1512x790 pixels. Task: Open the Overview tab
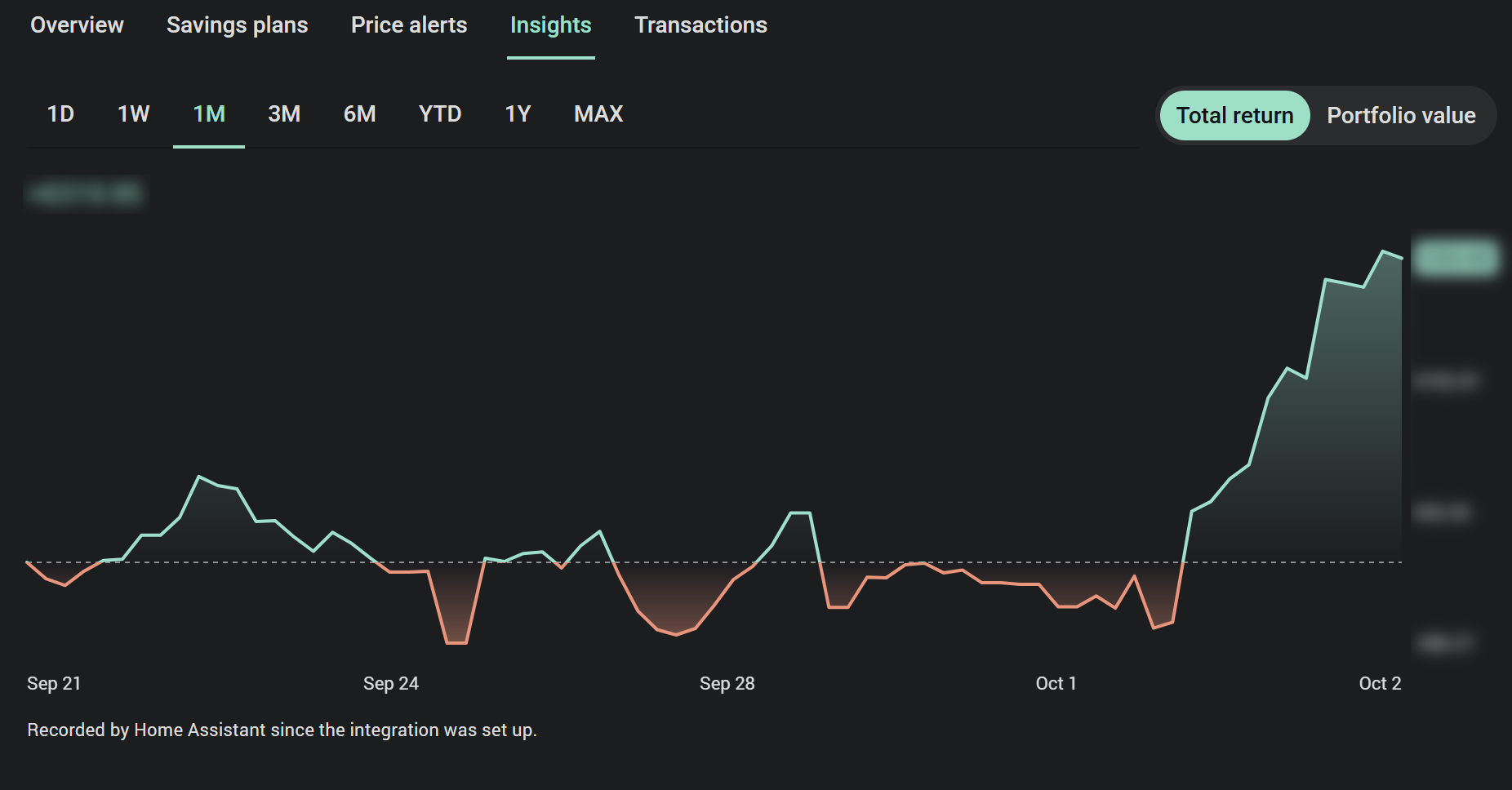click(x=77, y=25)
